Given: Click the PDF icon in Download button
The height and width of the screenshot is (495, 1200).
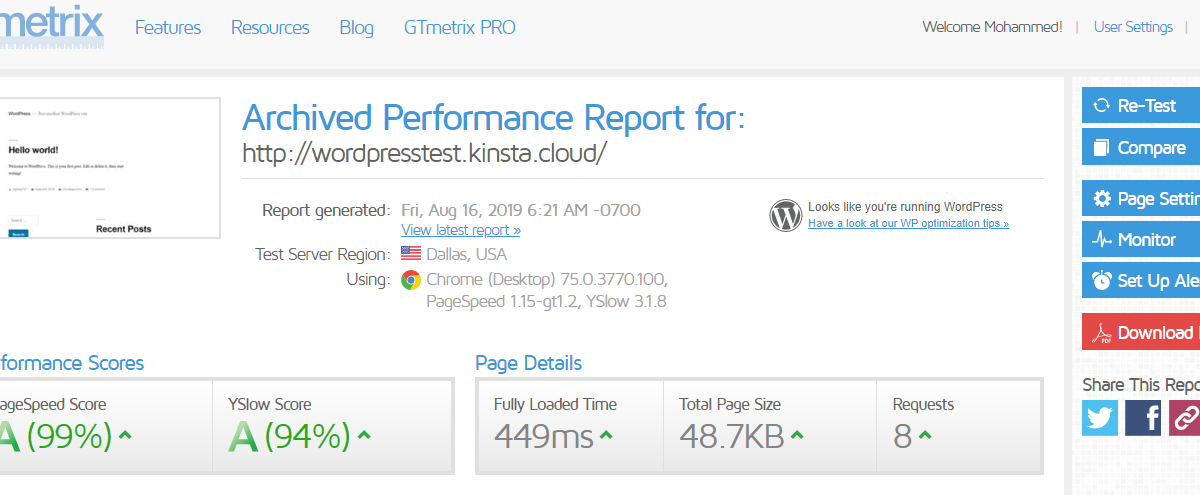Looking at the screenshot, I should pyautogui.click(x=1102, y=333).
